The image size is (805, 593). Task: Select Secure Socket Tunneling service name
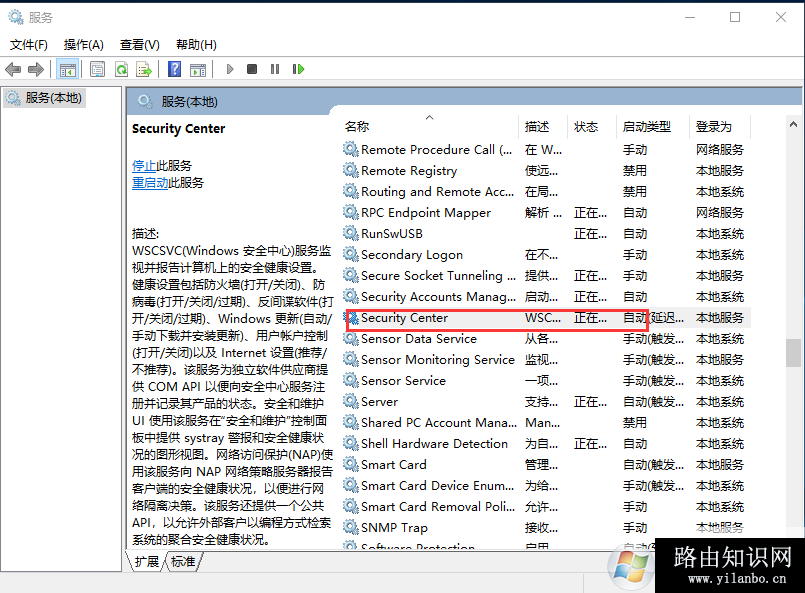point(438,276)
